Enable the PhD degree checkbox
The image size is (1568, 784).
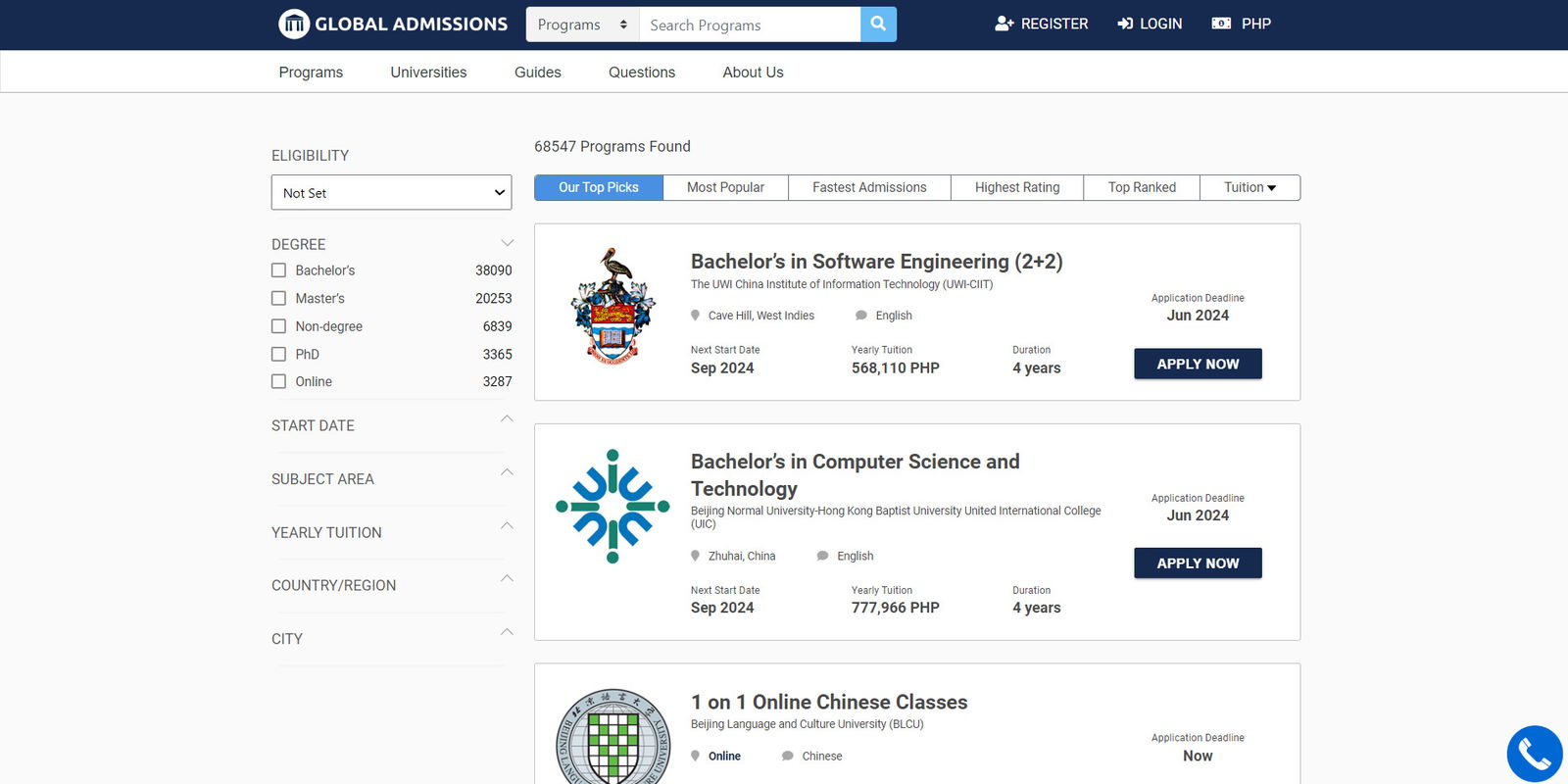click(279, 354)
